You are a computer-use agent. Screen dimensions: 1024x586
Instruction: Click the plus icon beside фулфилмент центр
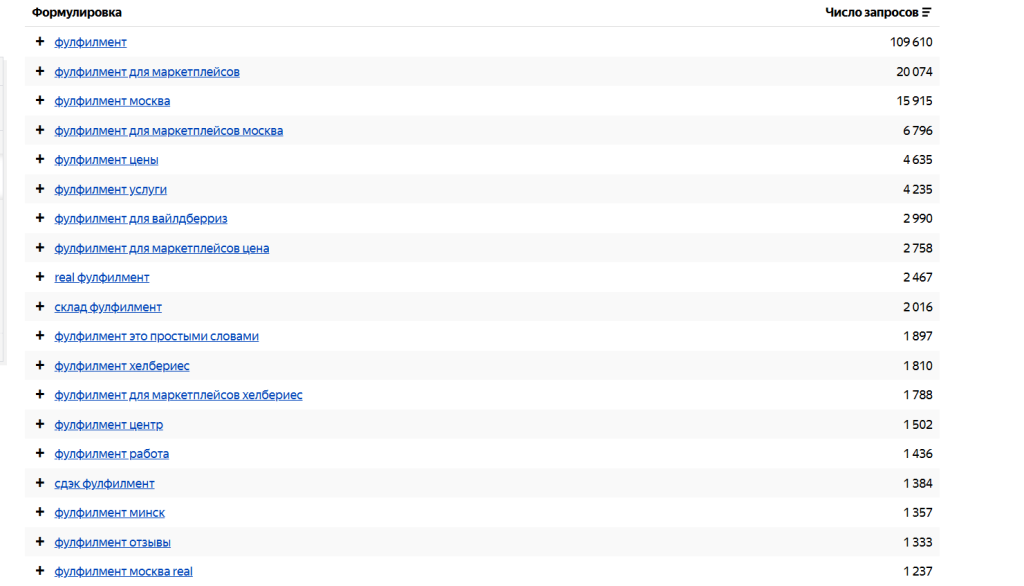click(x=40, y=424)
